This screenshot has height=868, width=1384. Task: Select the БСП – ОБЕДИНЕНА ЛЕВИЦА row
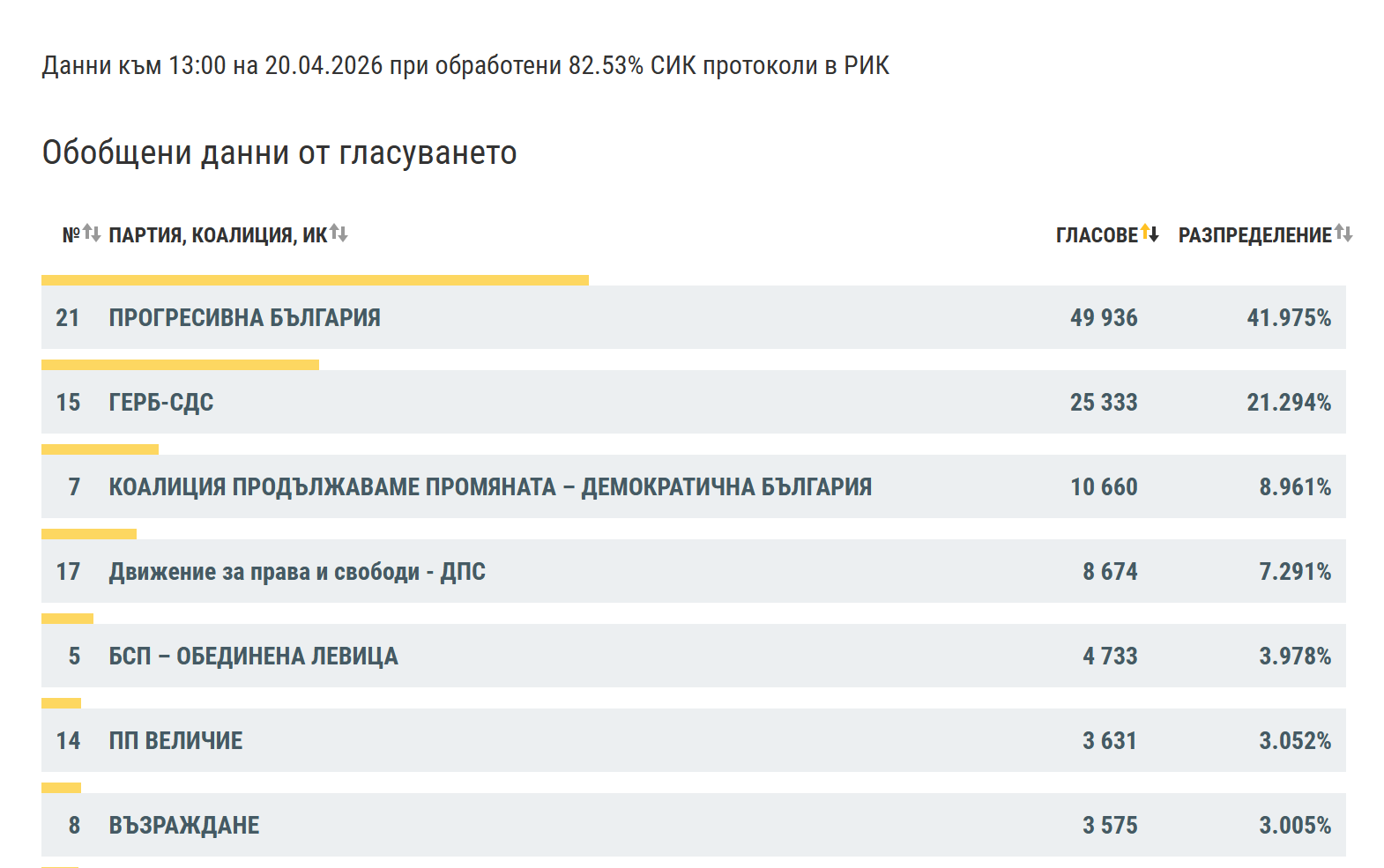tap(694, 656)
